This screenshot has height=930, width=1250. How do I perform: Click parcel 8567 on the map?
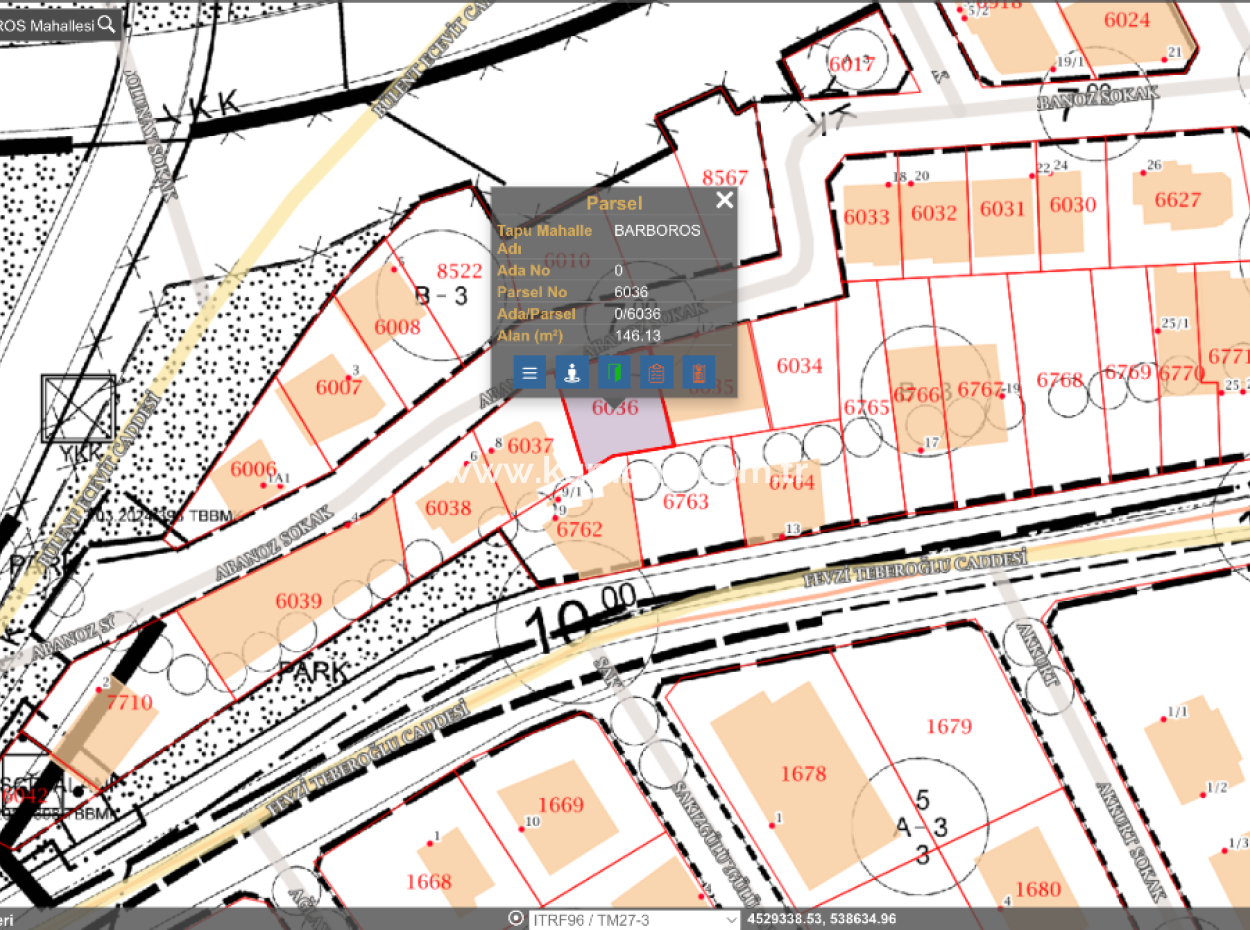tap(725, 178)
